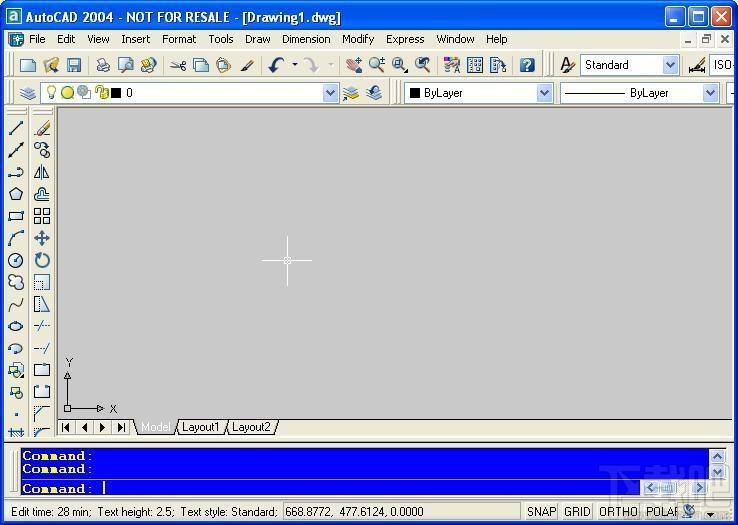Viewport: 738px width, 525px height.
Task: Toggle GRID display in status bar
Action: pyautogui.click(x=577, y=512)
